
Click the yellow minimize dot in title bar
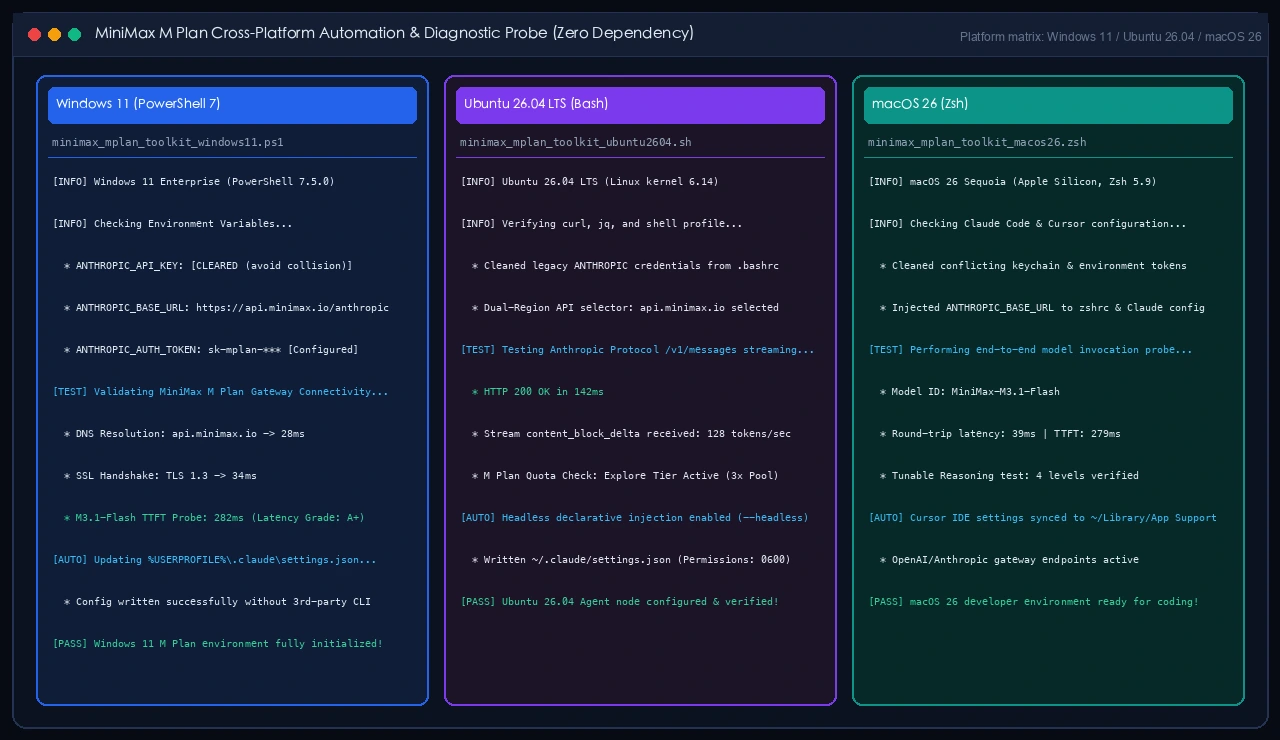[x=54, y=34]
